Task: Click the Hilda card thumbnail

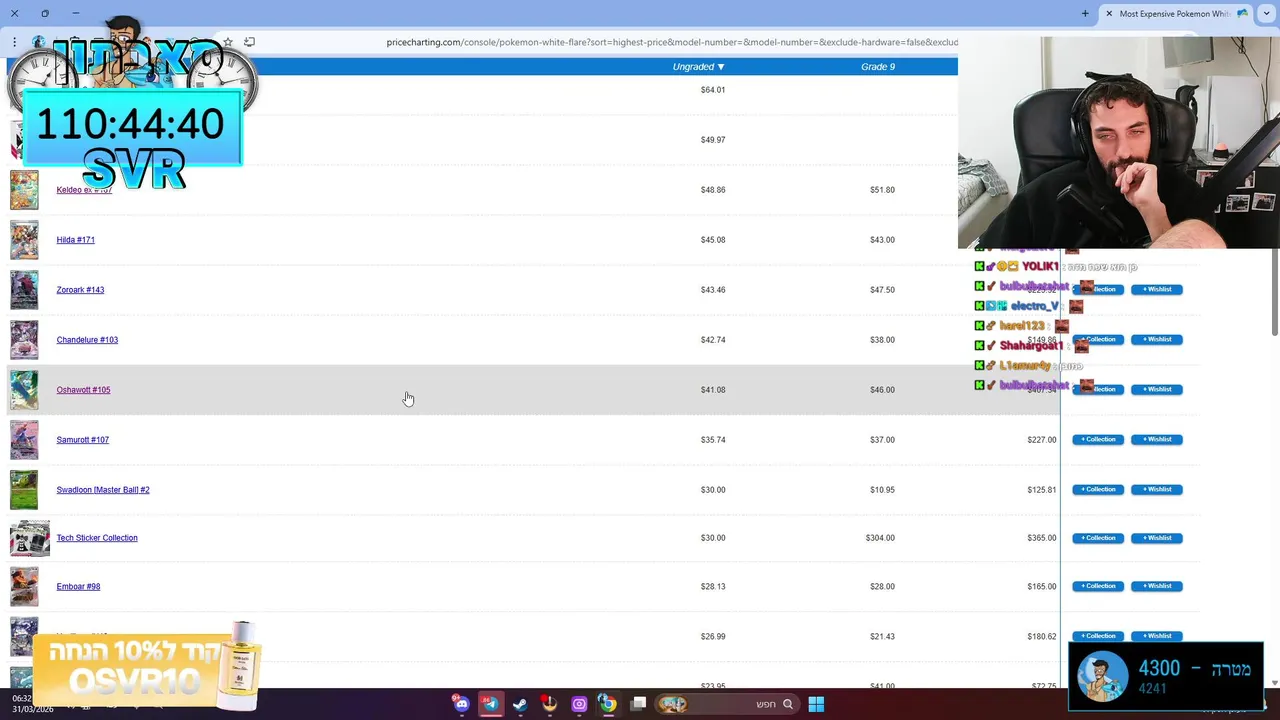Action: tap(24, 240)
